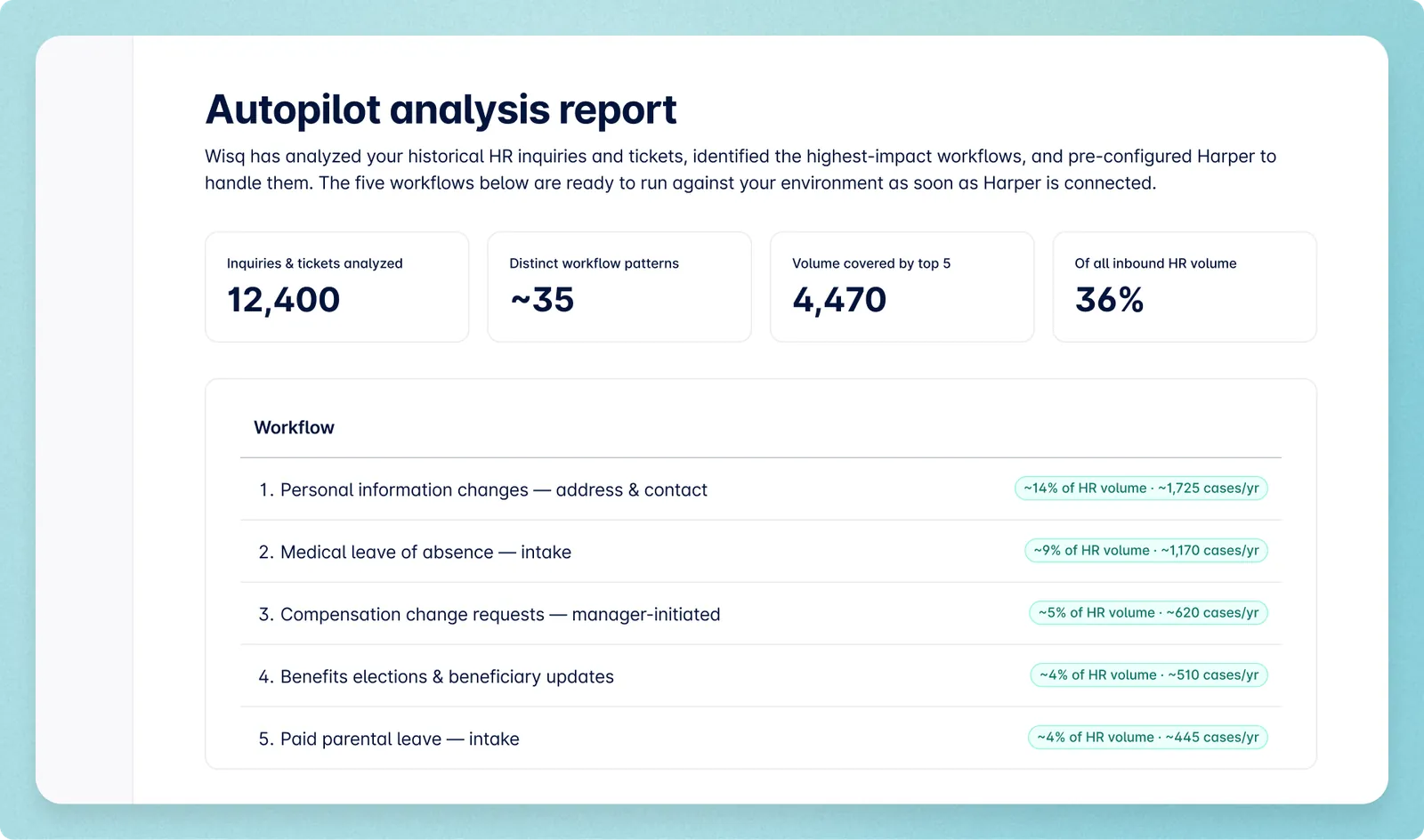Open 'Paid parental leave — intake' row
Image resolution: width=1424 pixels, height=840 pixels.
(761, 739)
